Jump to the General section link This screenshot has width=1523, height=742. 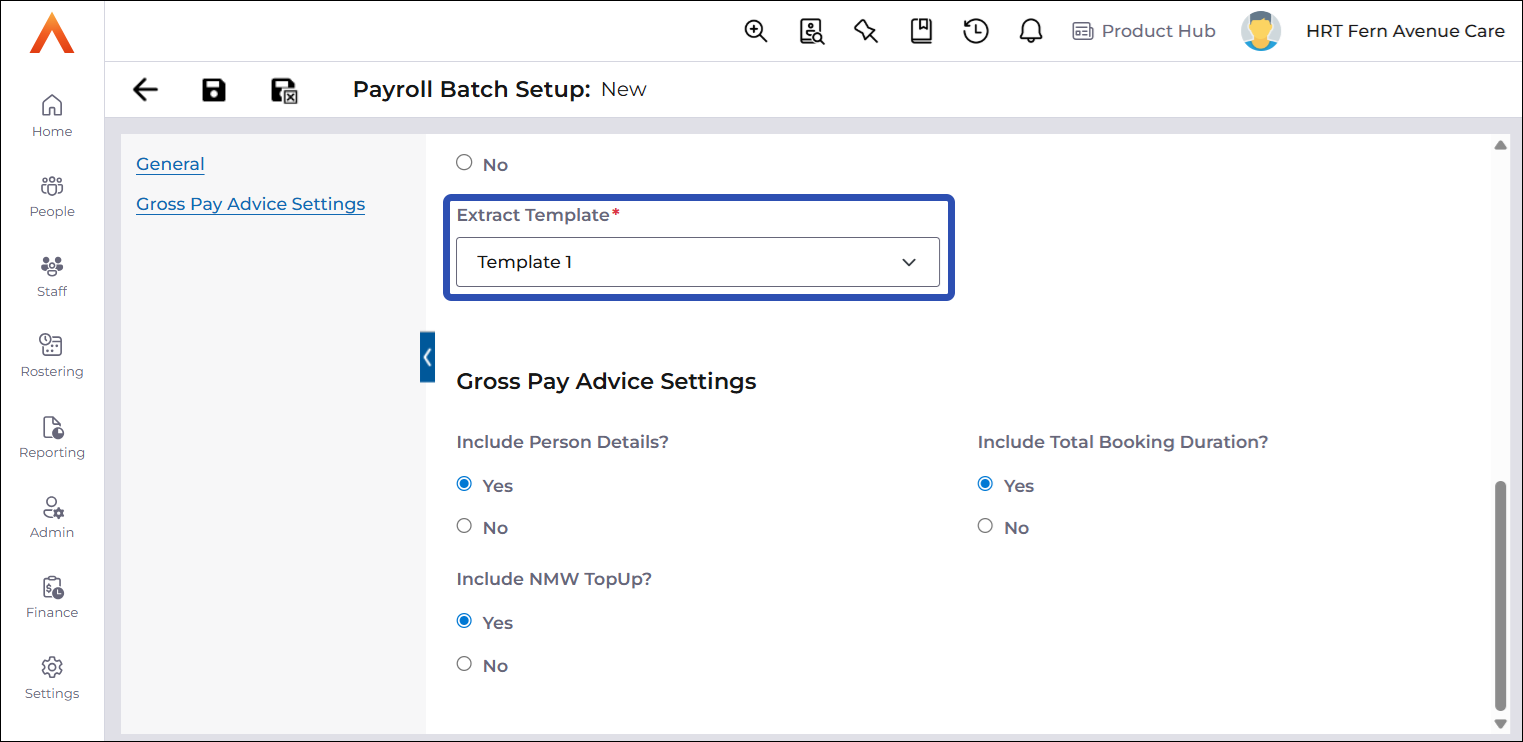[170, 164]
